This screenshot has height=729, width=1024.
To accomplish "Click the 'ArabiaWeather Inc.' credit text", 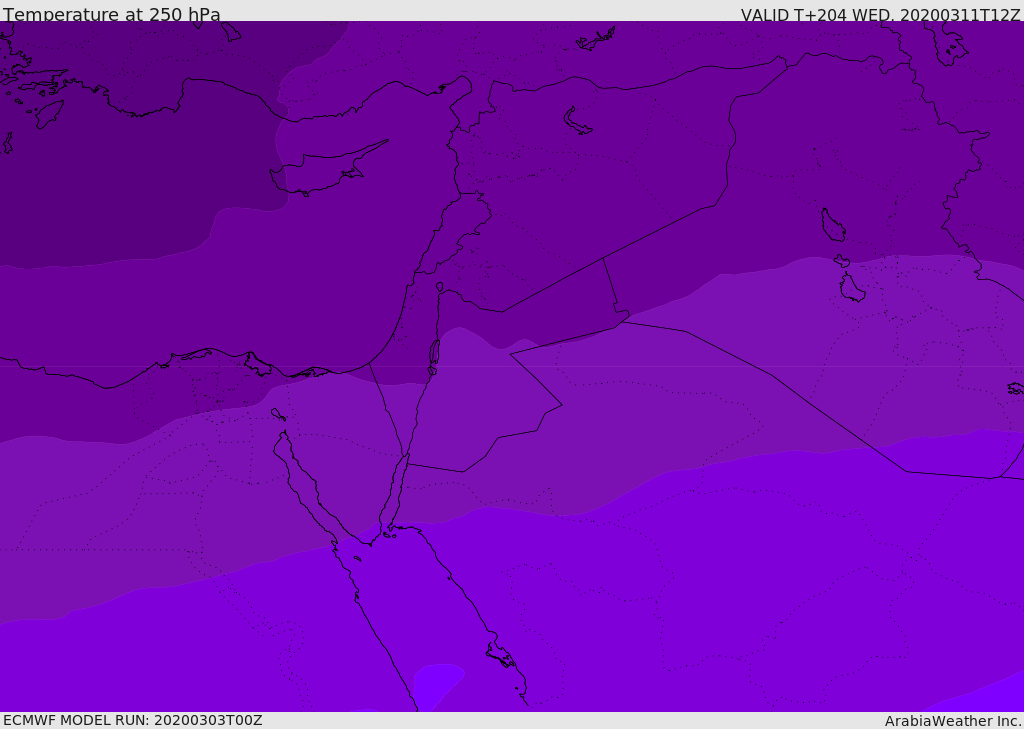I will (x=952, y=721).
